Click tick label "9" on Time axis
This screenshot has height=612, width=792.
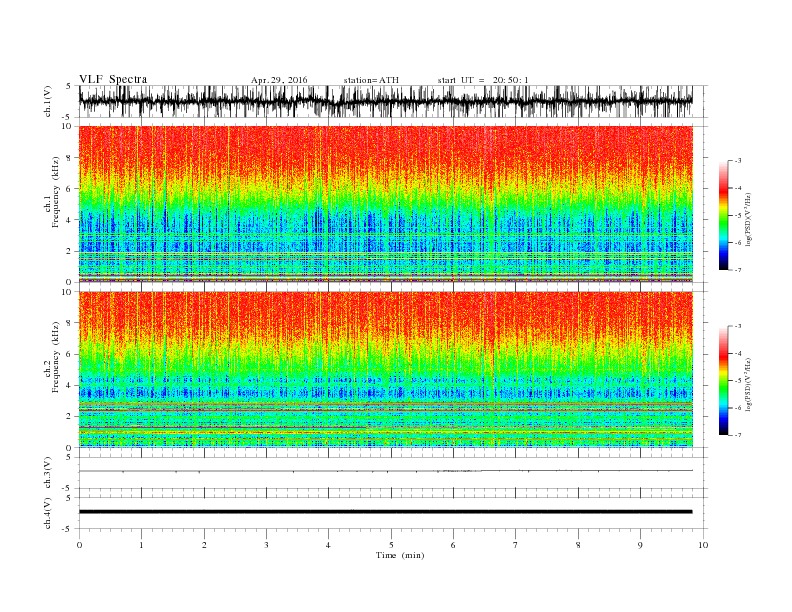click(640, 545)
